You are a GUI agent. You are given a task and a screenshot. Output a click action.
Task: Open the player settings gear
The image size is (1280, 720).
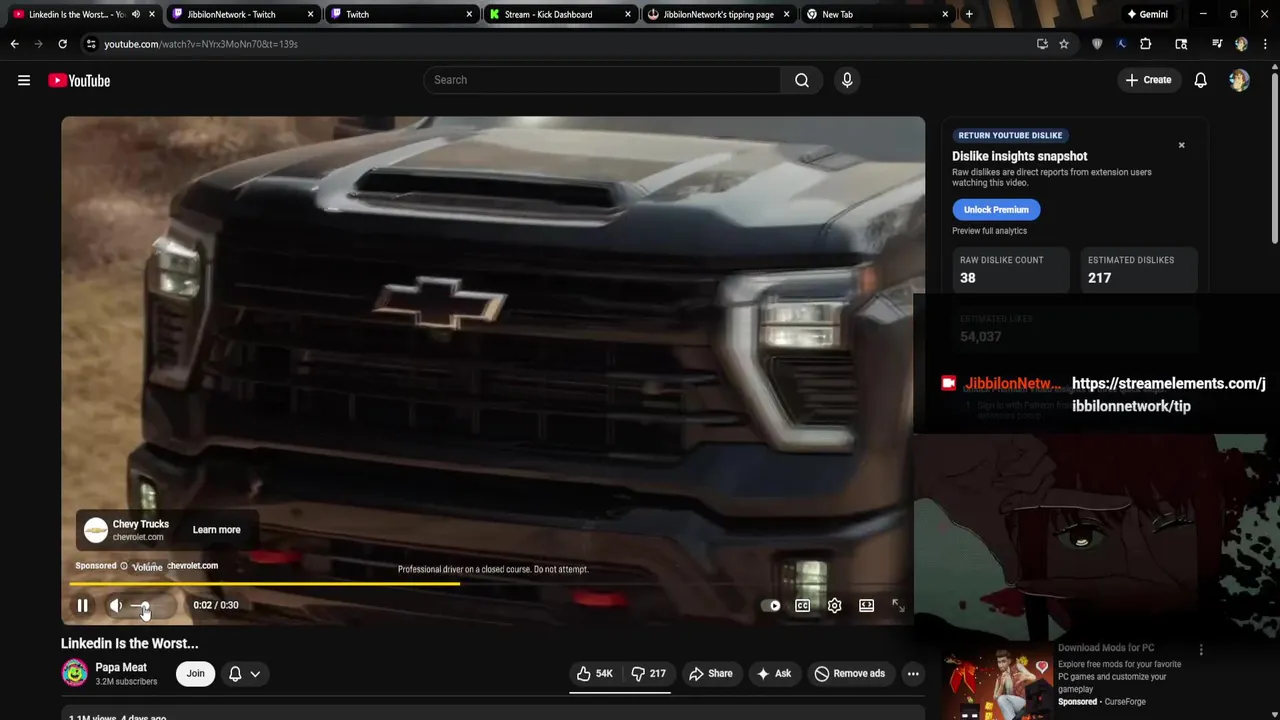[x=834, y=605]
